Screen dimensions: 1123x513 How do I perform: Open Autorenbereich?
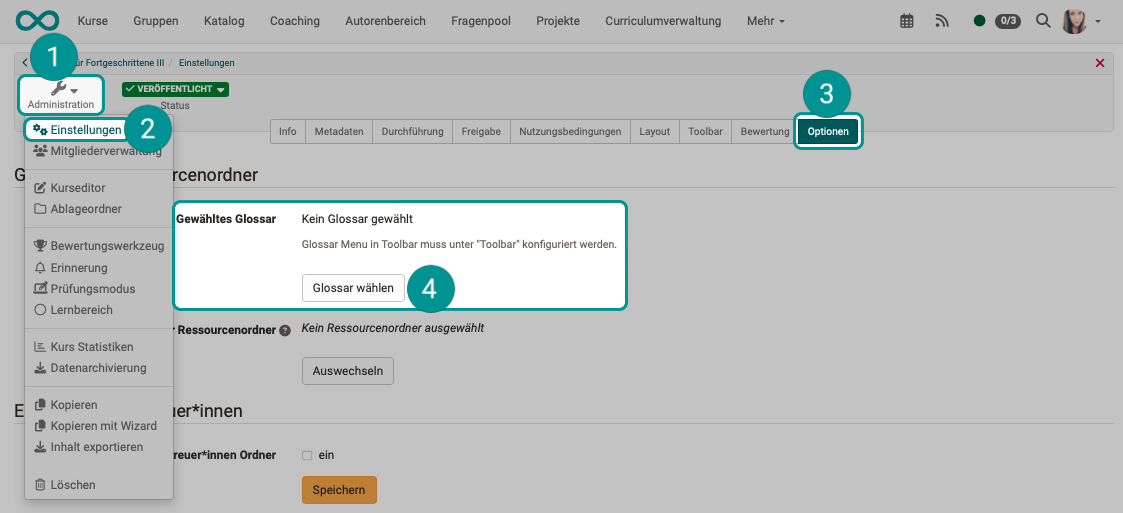tap(385, 21)
